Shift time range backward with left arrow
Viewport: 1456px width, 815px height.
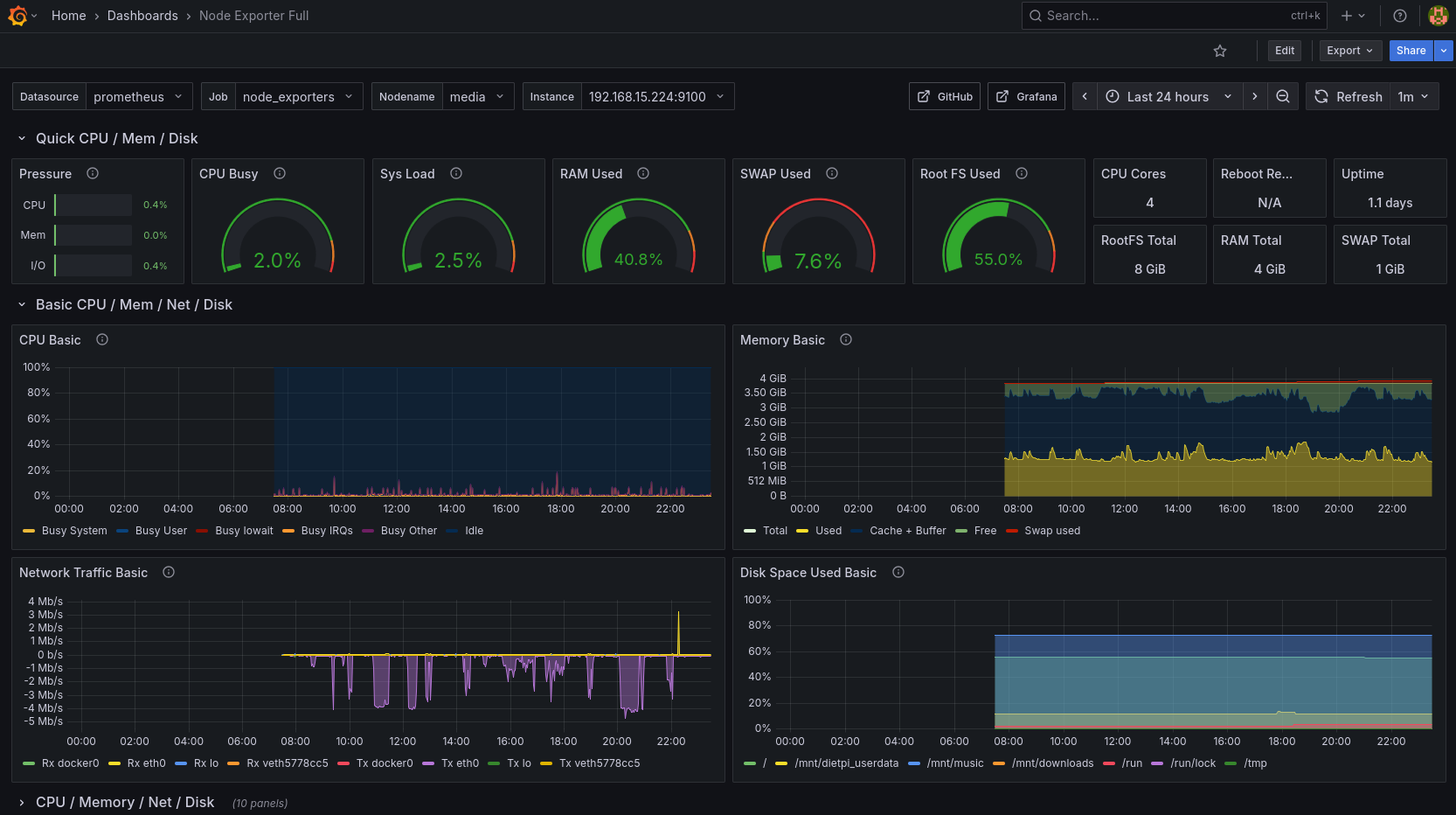pos(1085,96)
